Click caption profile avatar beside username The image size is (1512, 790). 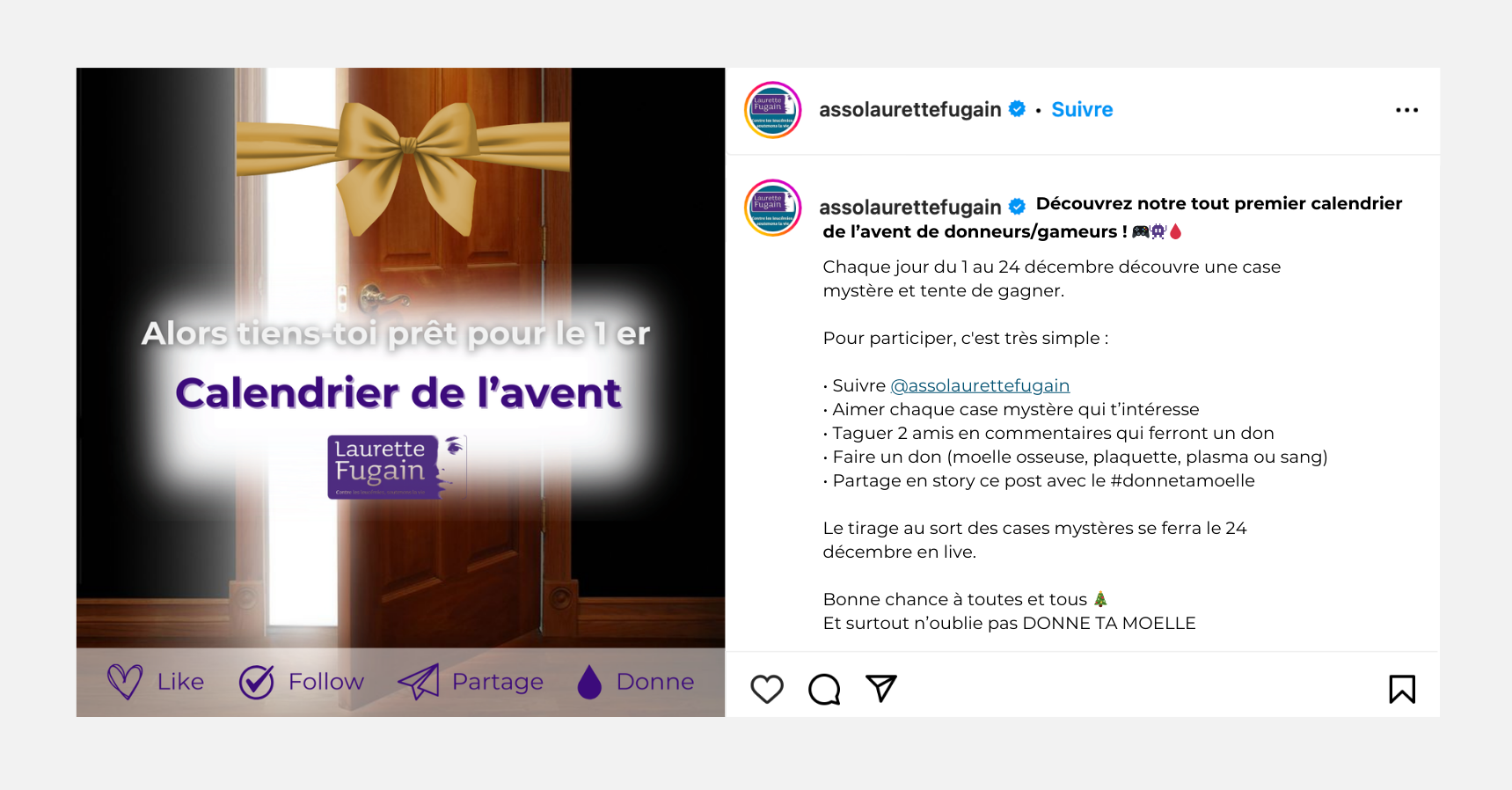point(772,208)
